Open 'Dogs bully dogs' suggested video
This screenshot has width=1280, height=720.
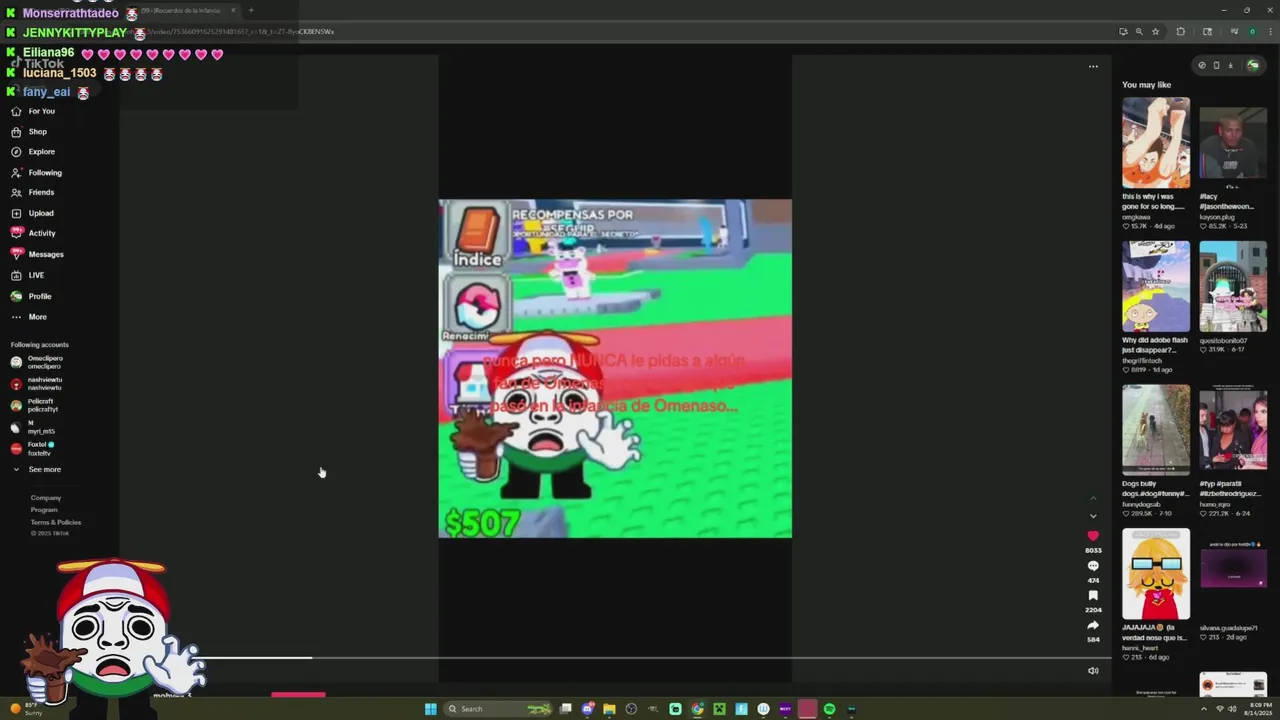(1156, 430)
